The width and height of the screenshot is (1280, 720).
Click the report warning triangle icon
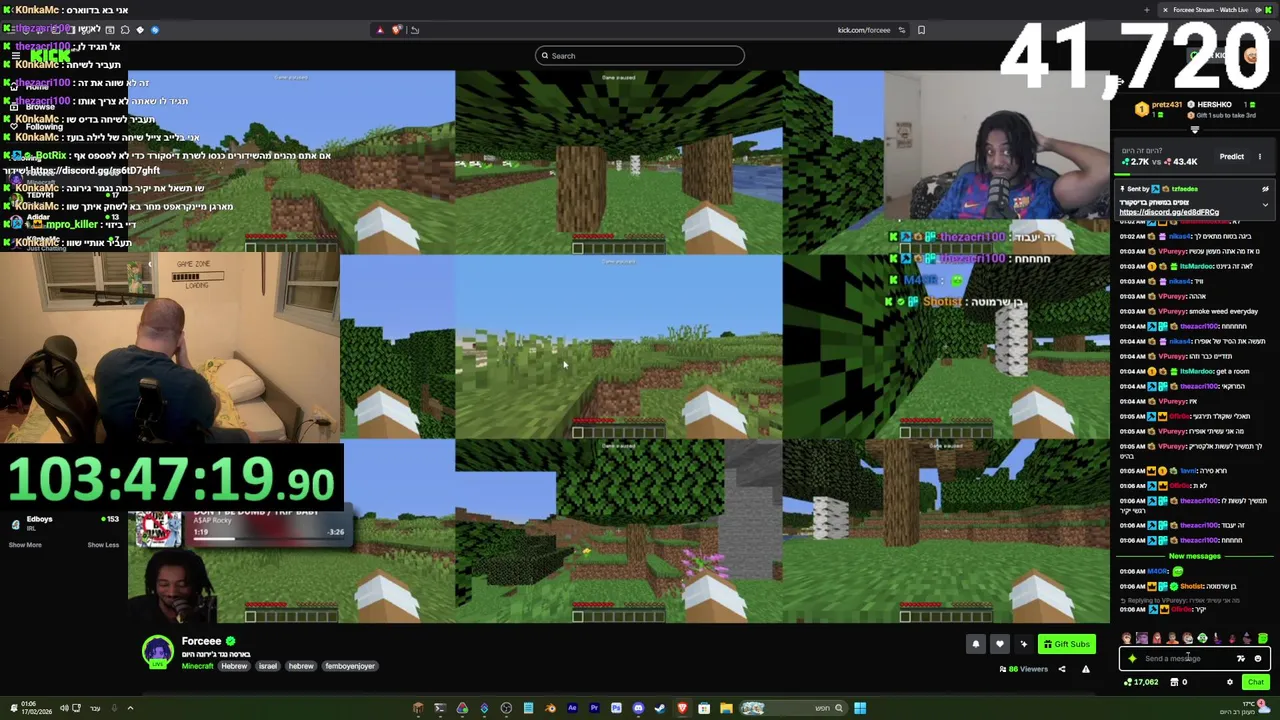[1085, 669]
